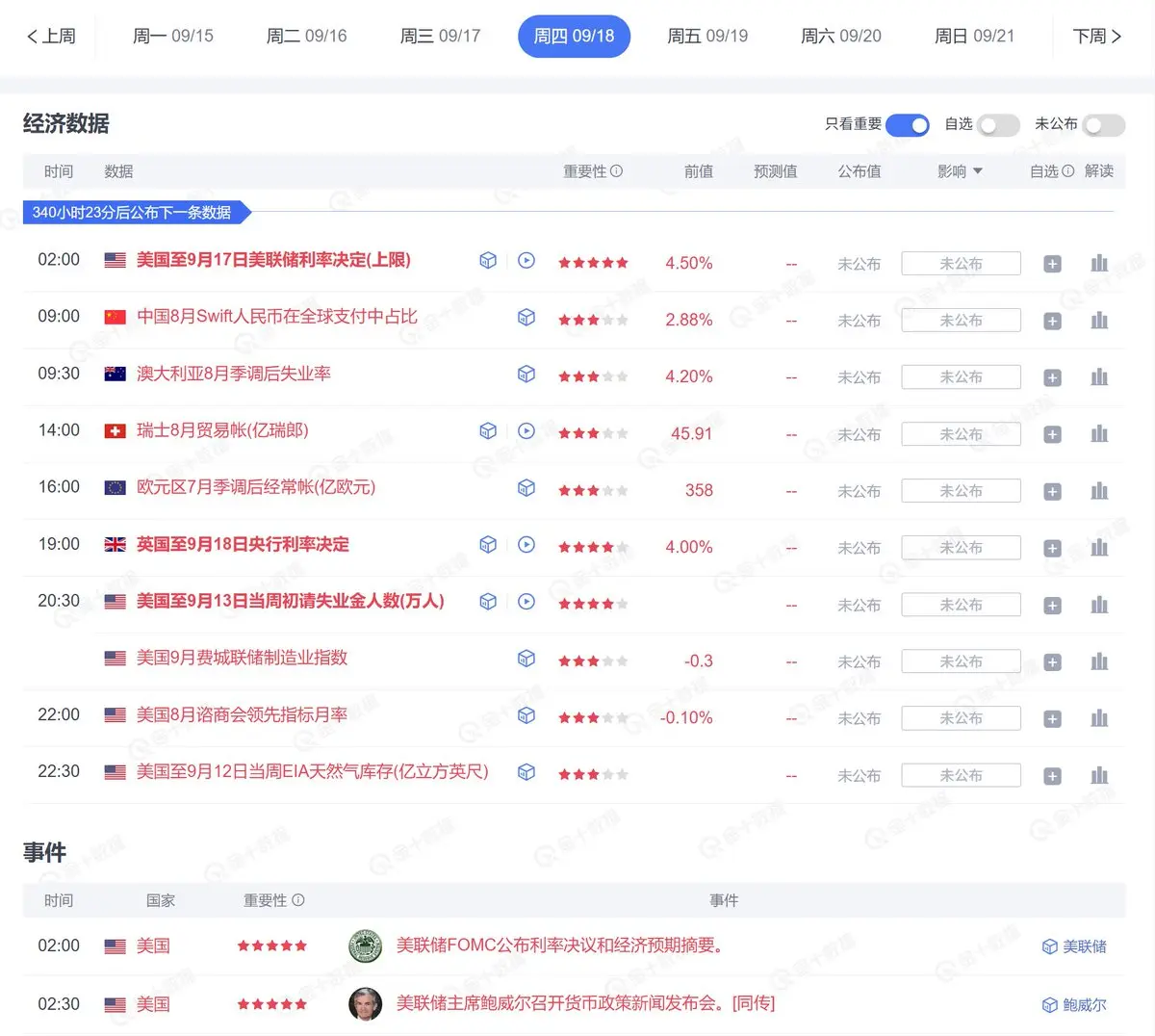This screenshot has width=1155, height=1036.
Task: Enable the 自选 filter toggle
Action: pos(998,125)
